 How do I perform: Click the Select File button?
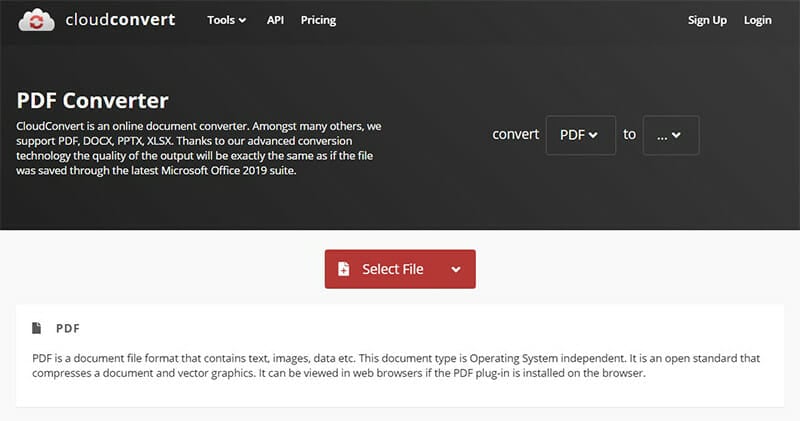point(400,269)
